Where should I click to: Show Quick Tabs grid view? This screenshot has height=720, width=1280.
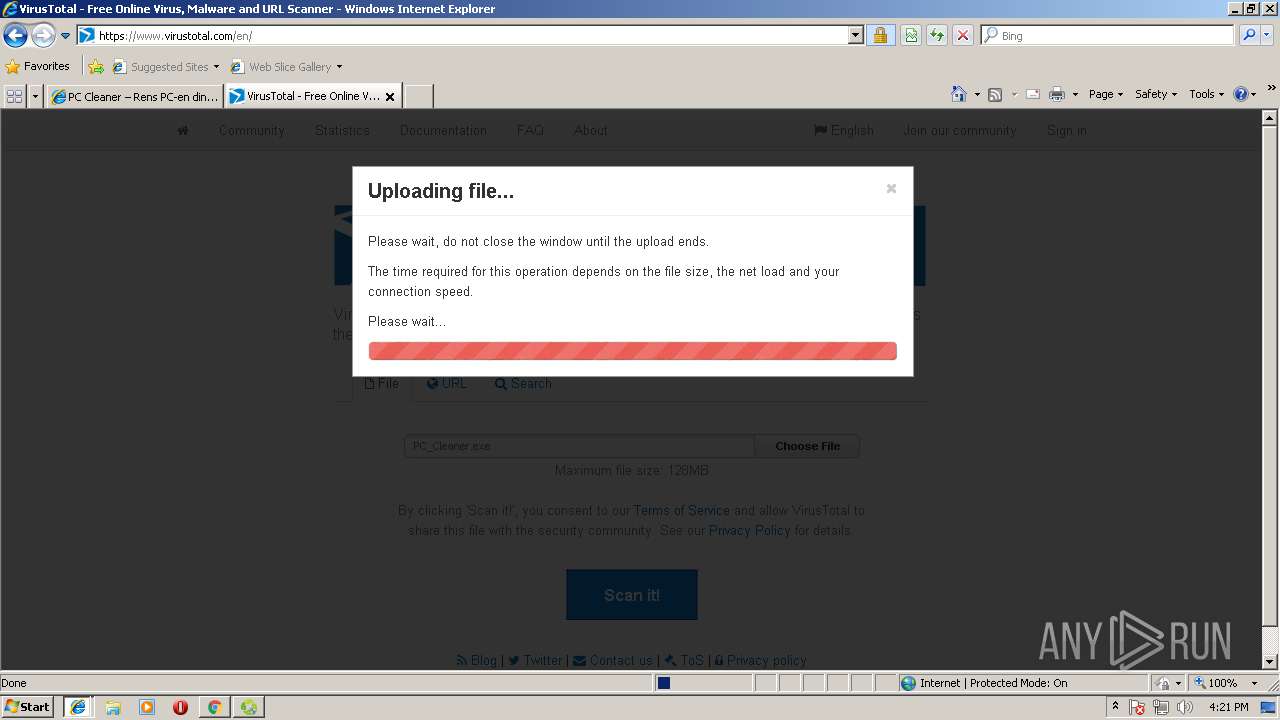pyautogui.click(x=15, y=96)
